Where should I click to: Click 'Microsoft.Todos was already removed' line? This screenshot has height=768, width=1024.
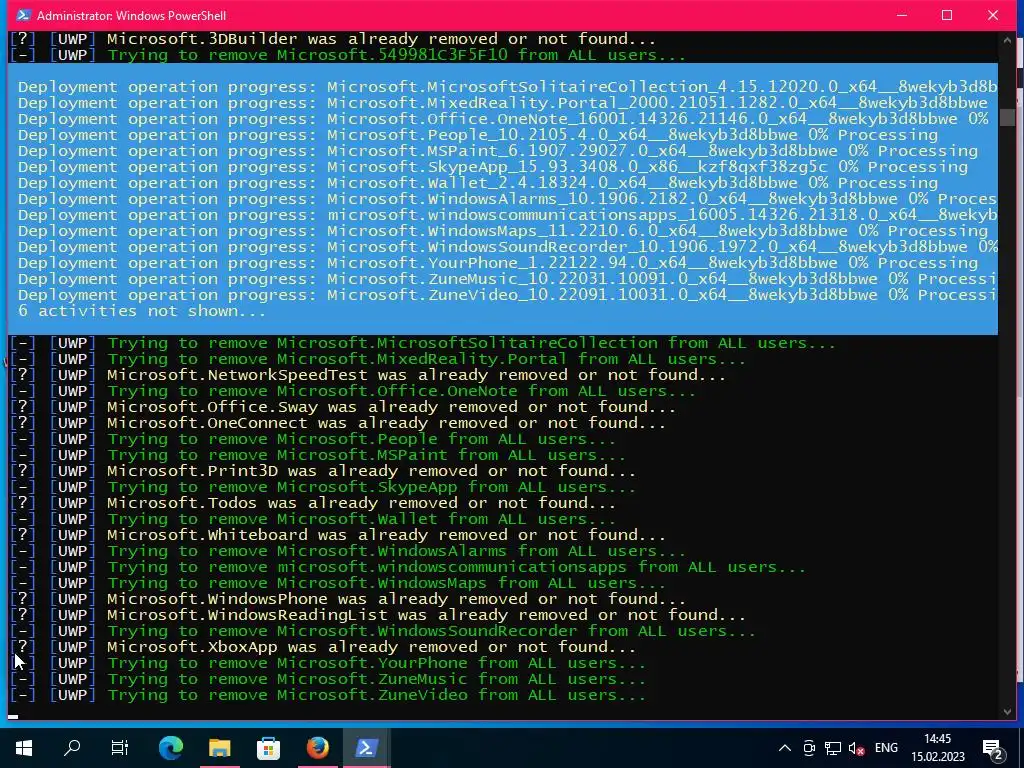tap(312, 503)
